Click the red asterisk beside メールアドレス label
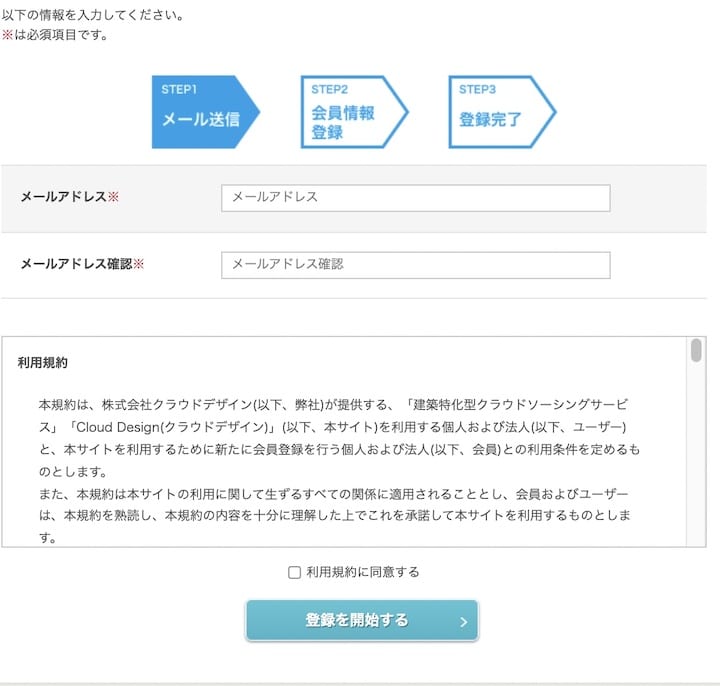Viewport: 720px width, 686px height. [113, 197]
